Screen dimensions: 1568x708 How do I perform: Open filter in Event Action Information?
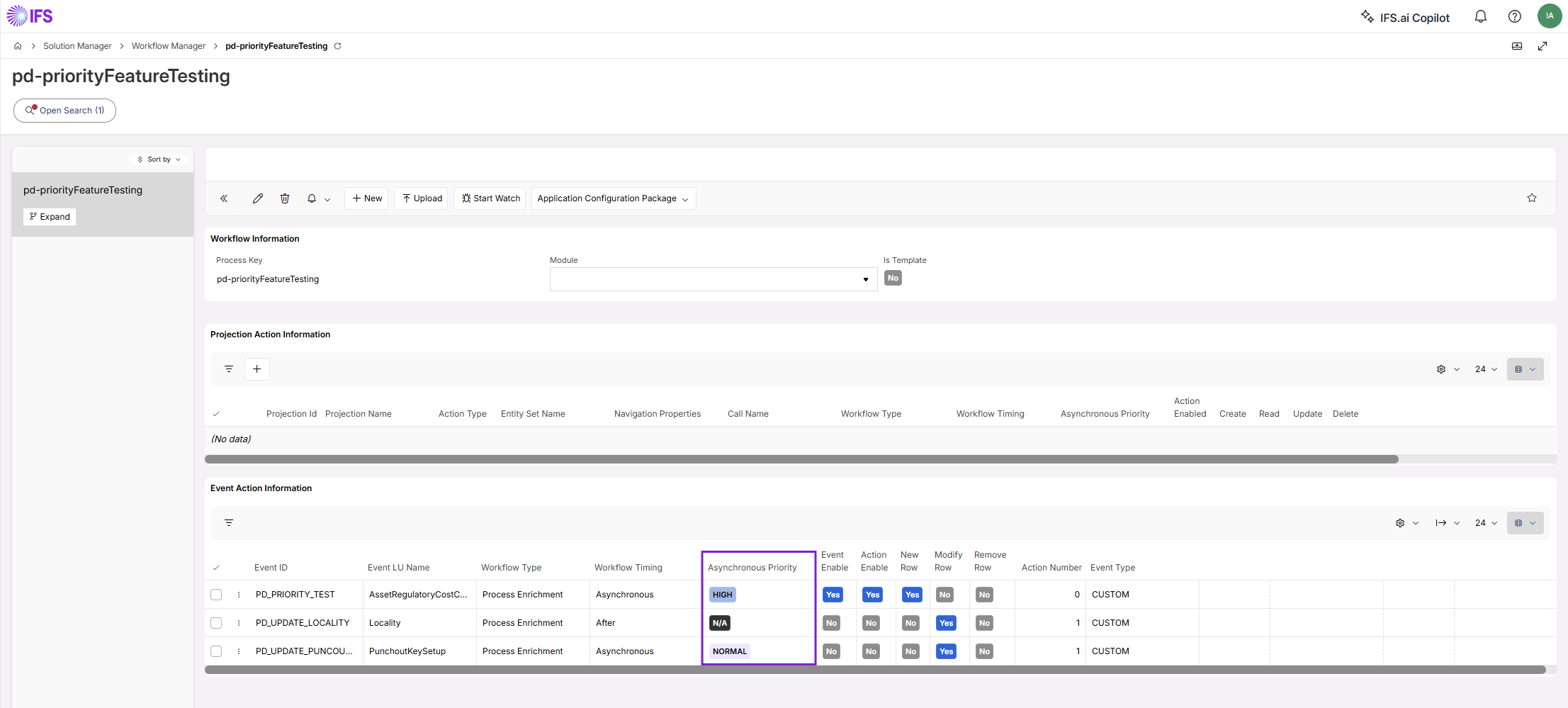(x=229, y=523)
